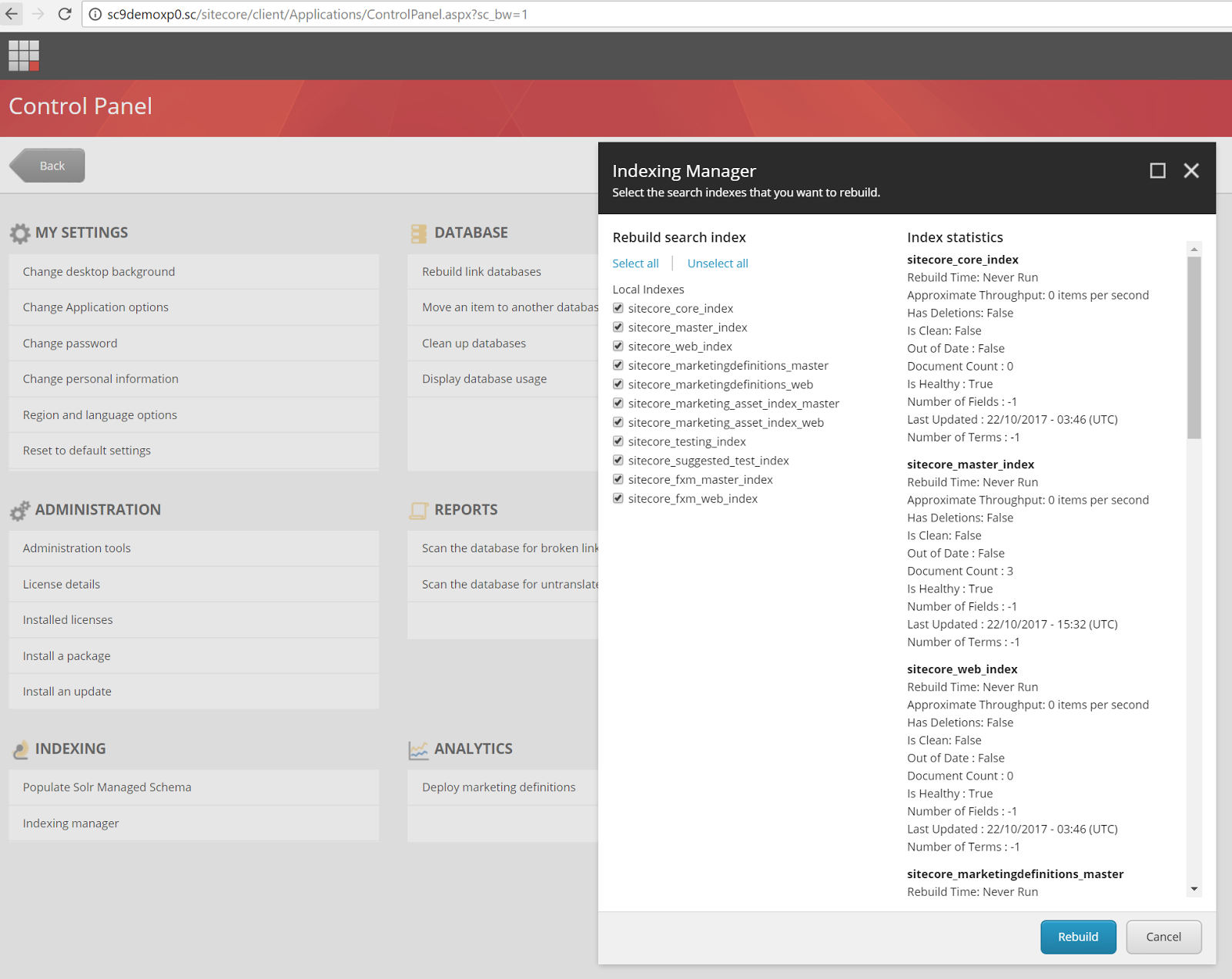This screenshot has height=979, width=1232.
Task: Click the Back button
Action: click(48, 166)
